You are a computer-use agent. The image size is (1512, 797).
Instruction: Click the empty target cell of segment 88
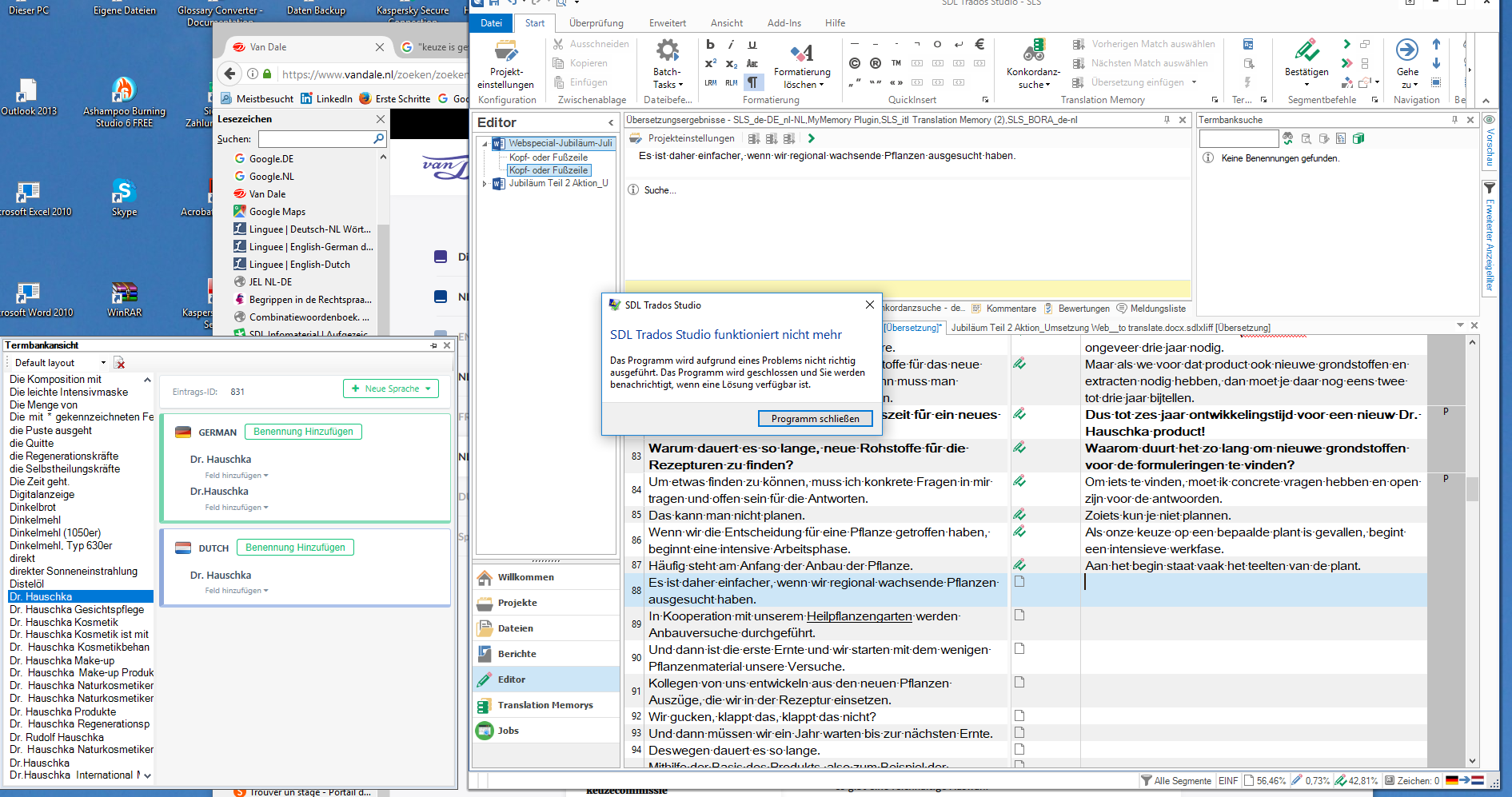pyautogui.click(x=1253, y=590)
